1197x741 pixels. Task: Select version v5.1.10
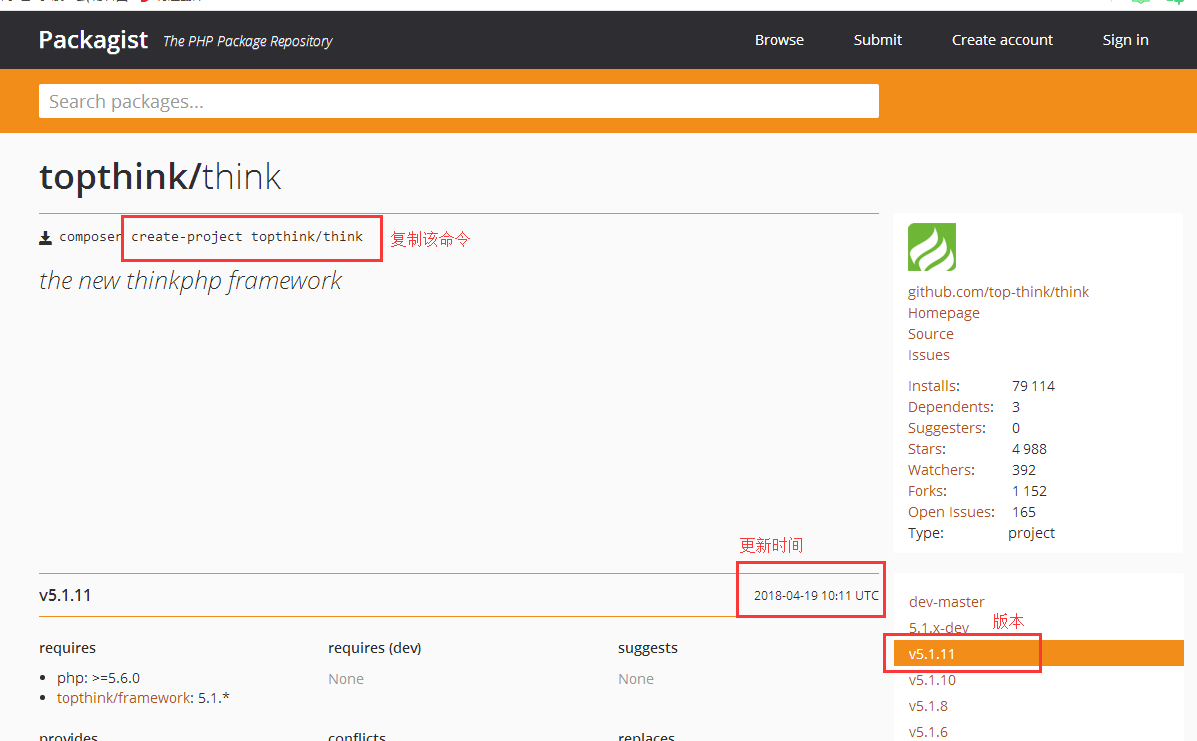point(932,680)
